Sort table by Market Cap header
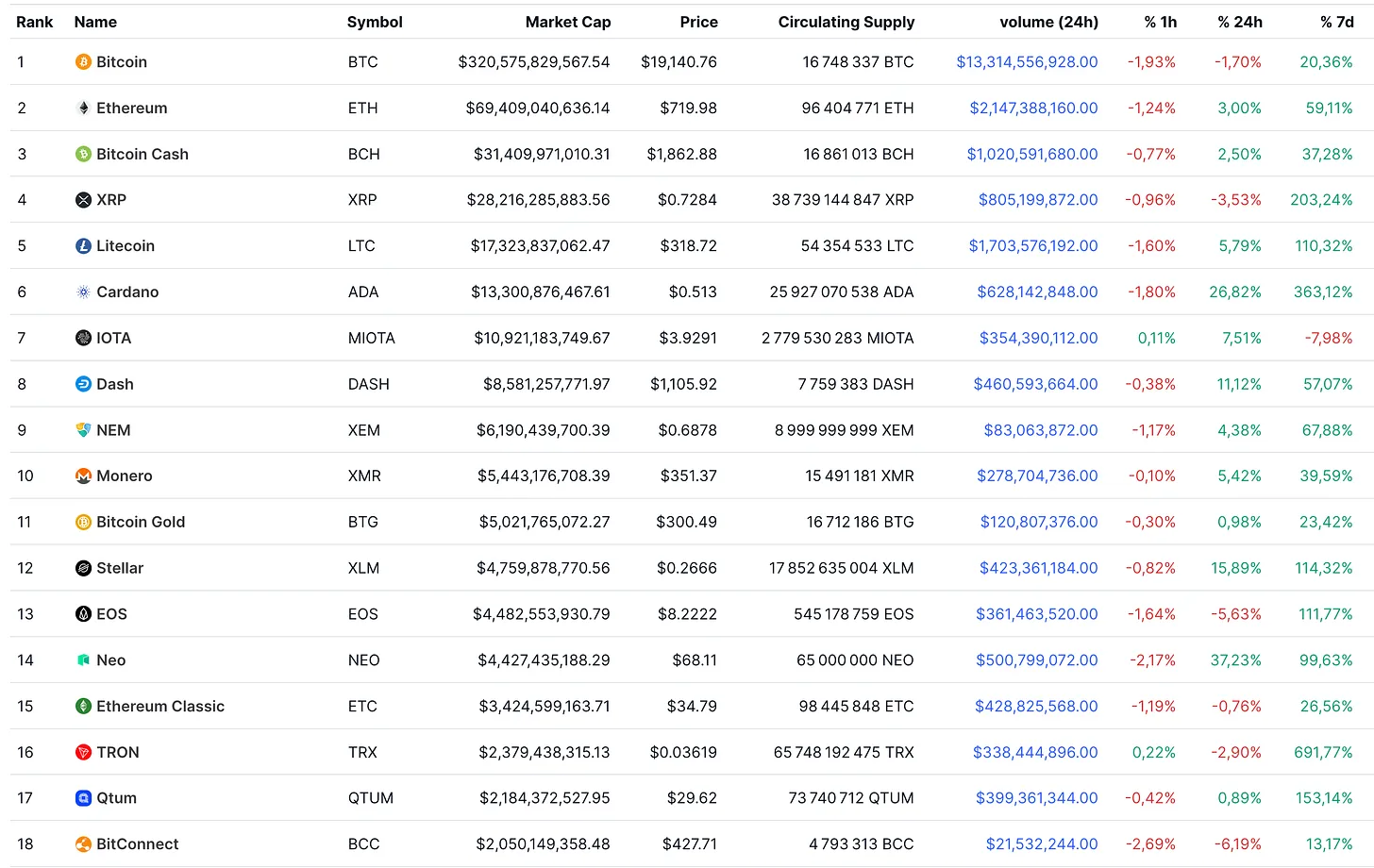Viewport: 1374px width, 868px height. click(567, 22)
